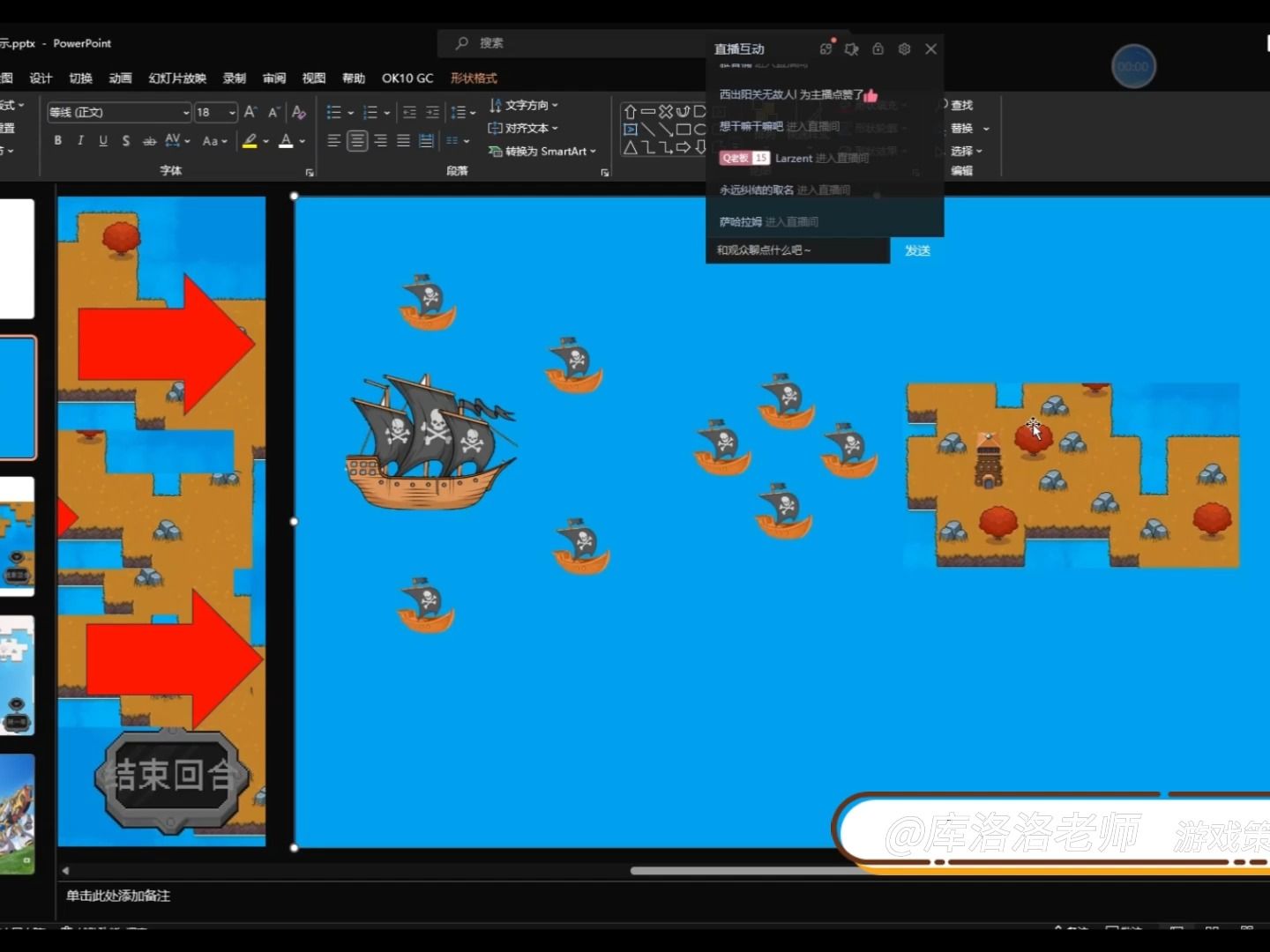The width and height of the screenshot is (1270, 952).
Task: Toggle strikethrough formatting
Action: (149, 140)
